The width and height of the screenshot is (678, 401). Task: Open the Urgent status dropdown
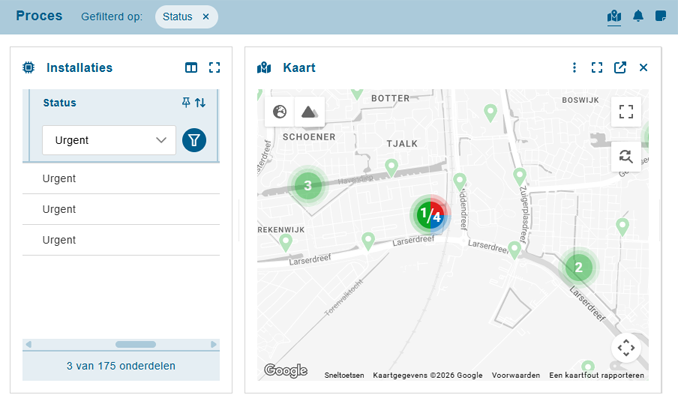109,140
